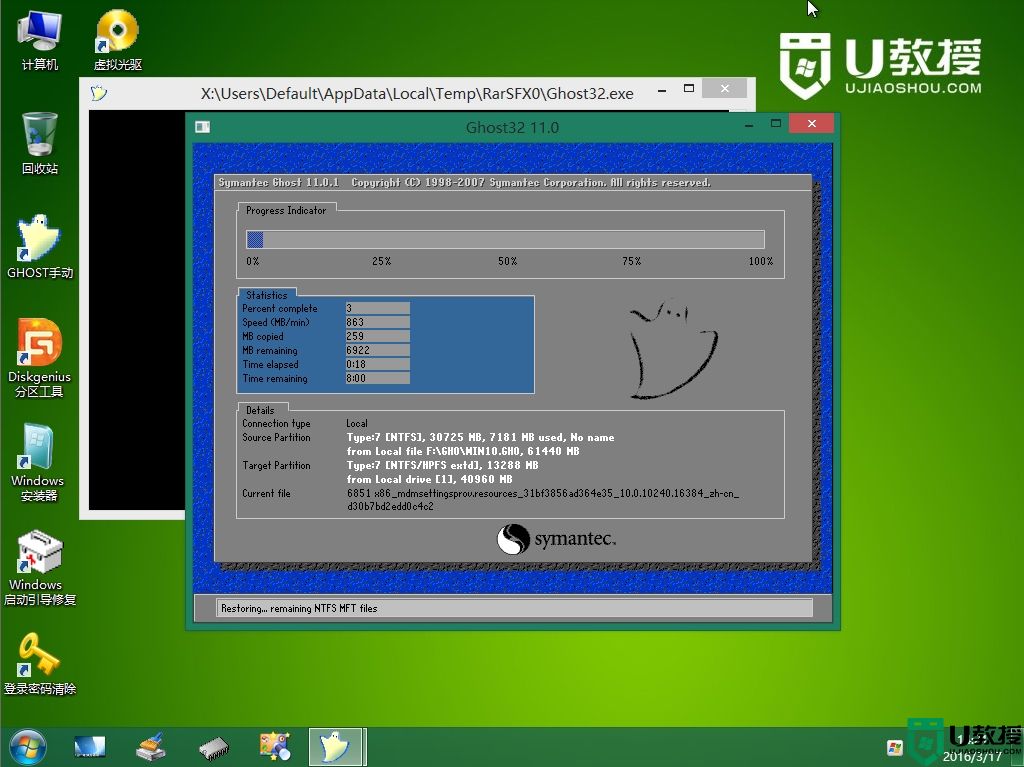Click the Ghost32.exe console window title icon
The image size is (1024, 767).
point(98,94)
